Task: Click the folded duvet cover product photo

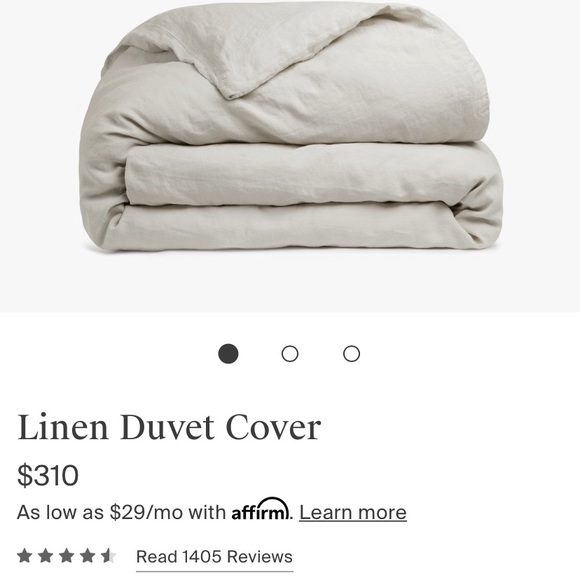Action: pos(290,126)
